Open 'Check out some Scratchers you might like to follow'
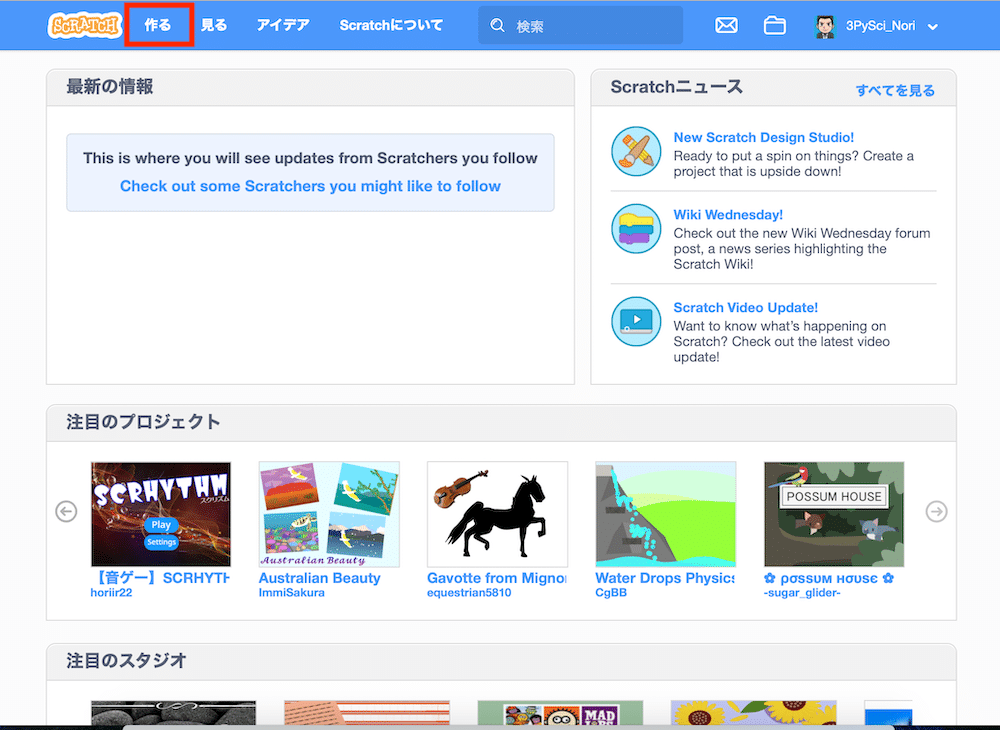 point(311,186)
